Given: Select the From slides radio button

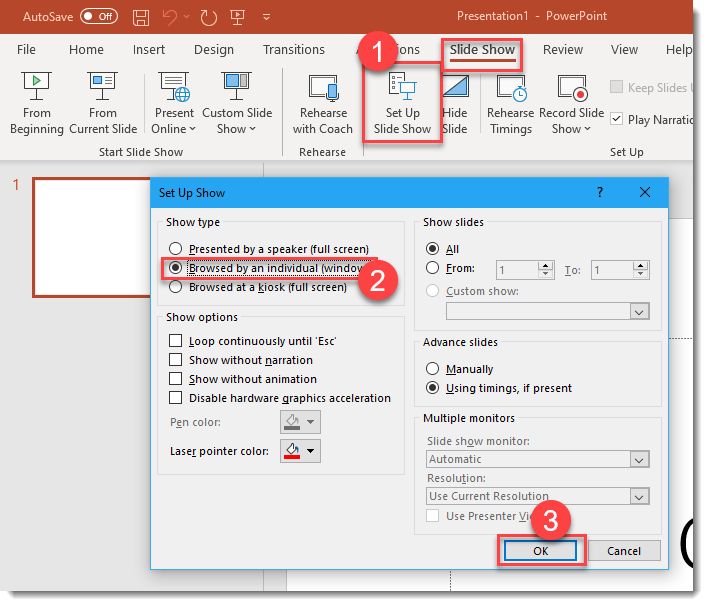Looking at the screenshot, I should [x=432, y=268].
